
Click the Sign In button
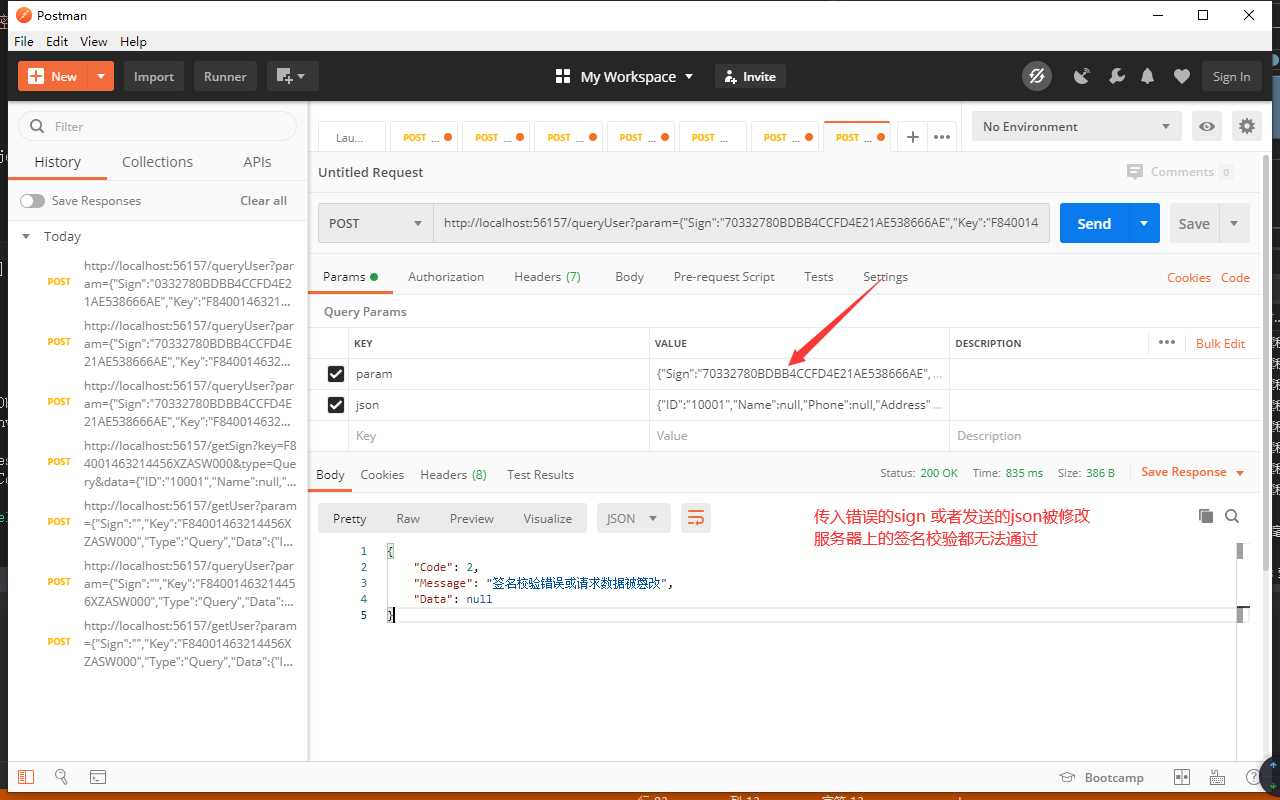pos(1231,76)
